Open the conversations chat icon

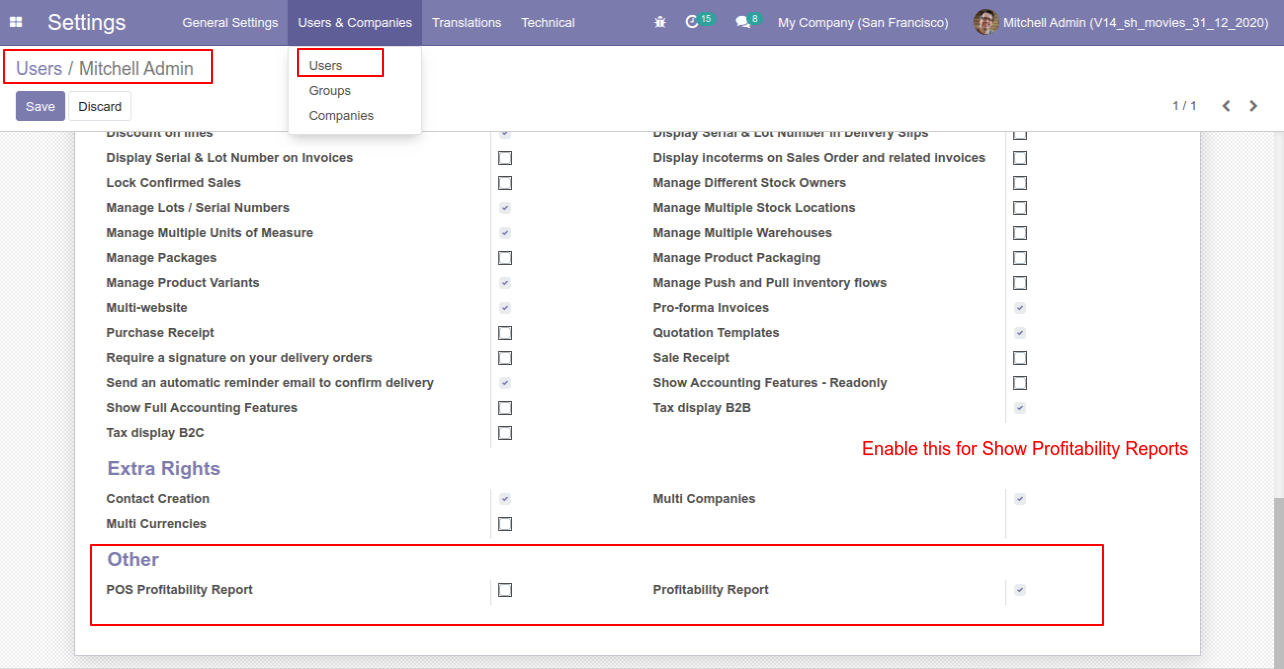click(x=742, y=22)
